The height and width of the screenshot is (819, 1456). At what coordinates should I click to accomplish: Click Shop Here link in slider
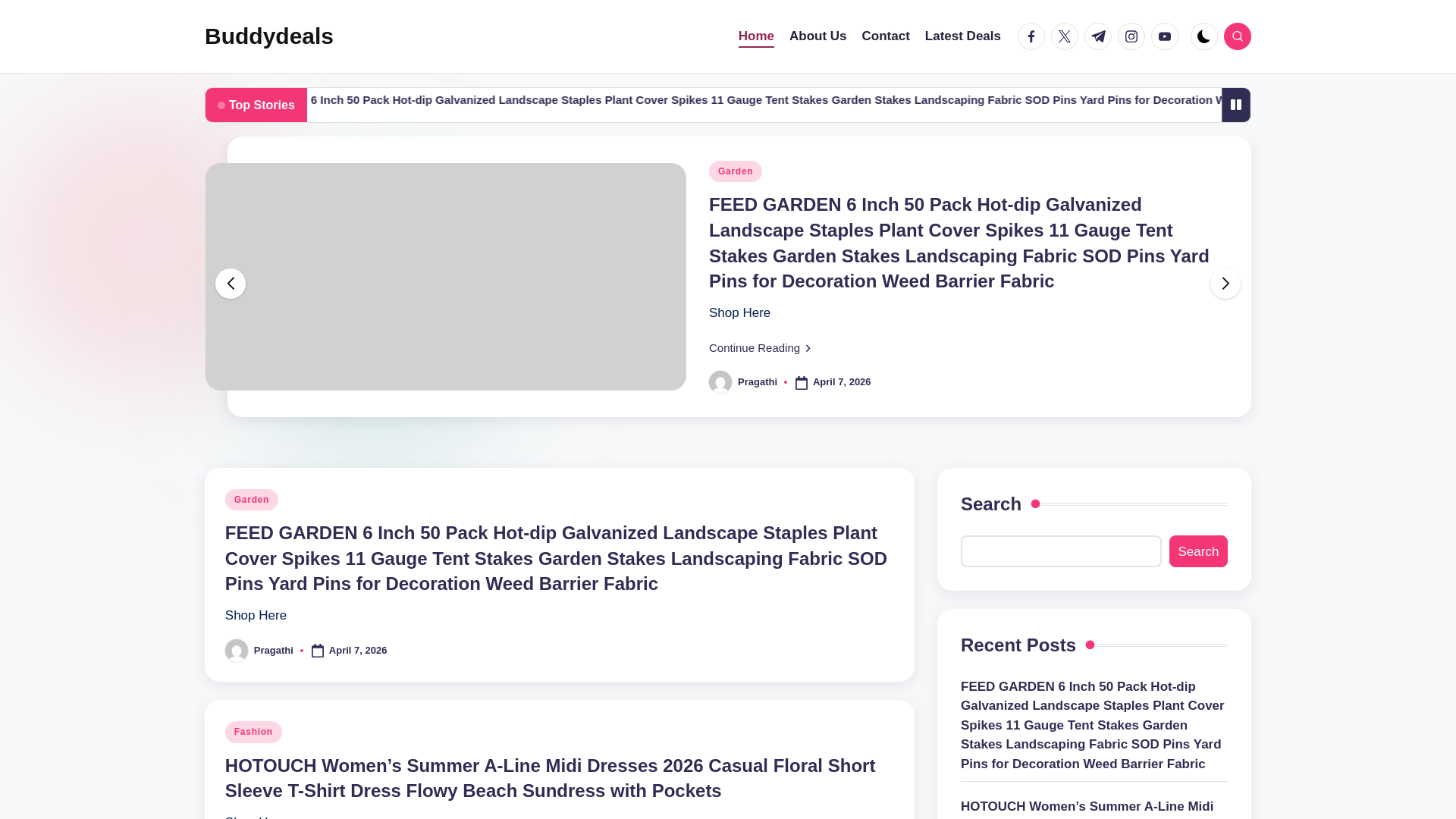point(739,312)
